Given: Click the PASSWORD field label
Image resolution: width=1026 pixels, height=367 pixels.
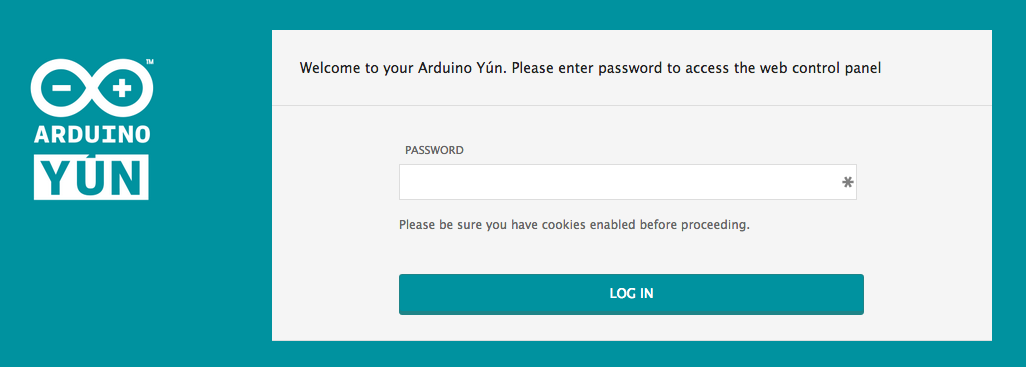Looking at the screenshot, I should click(434, 150).
